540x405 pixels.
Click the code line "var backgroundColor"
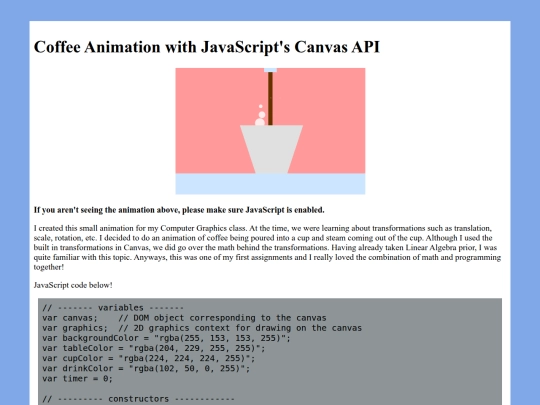(166, 338)
